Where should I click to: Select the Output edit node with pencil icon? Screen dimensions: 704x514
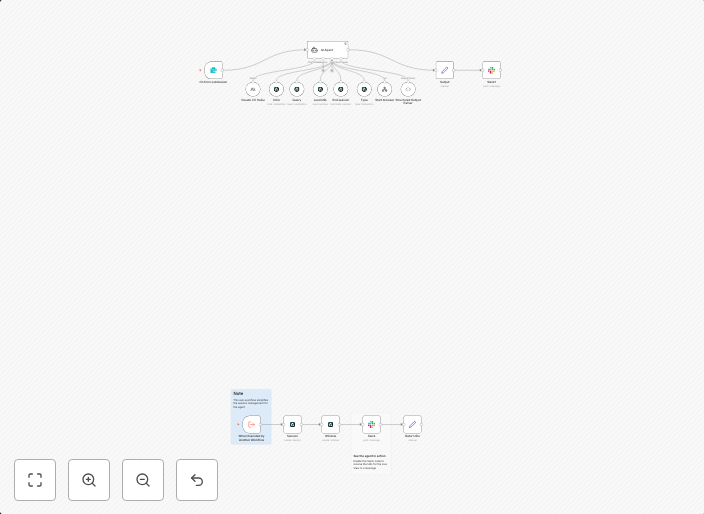click(444, 70)
